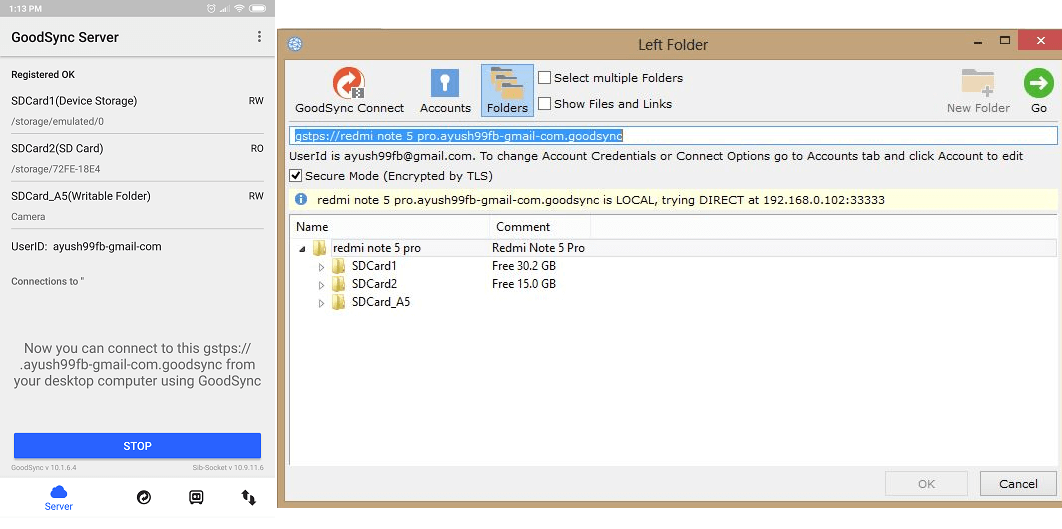Click the Name column header
This screenshot has height=529, width=1062.
[389, 227]
